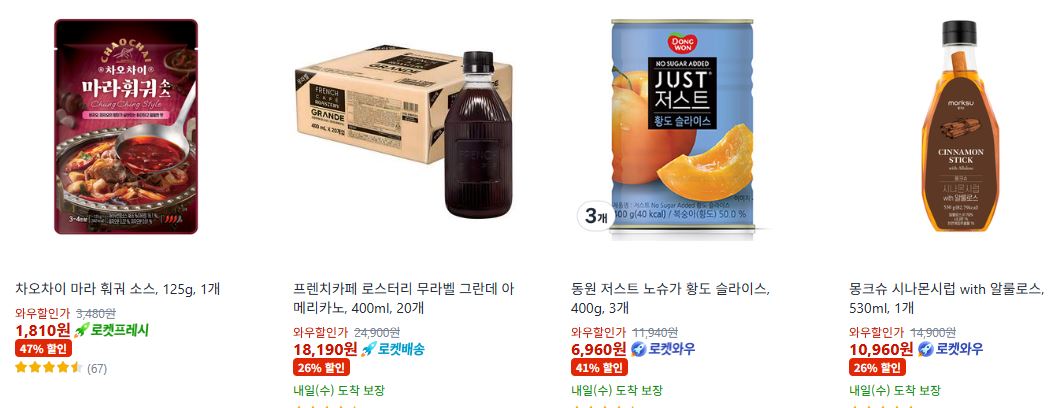Click the 로켓배송 rocket delivery badge
The height and width of the screenshot is (408, 1049).
coord(392,348)
